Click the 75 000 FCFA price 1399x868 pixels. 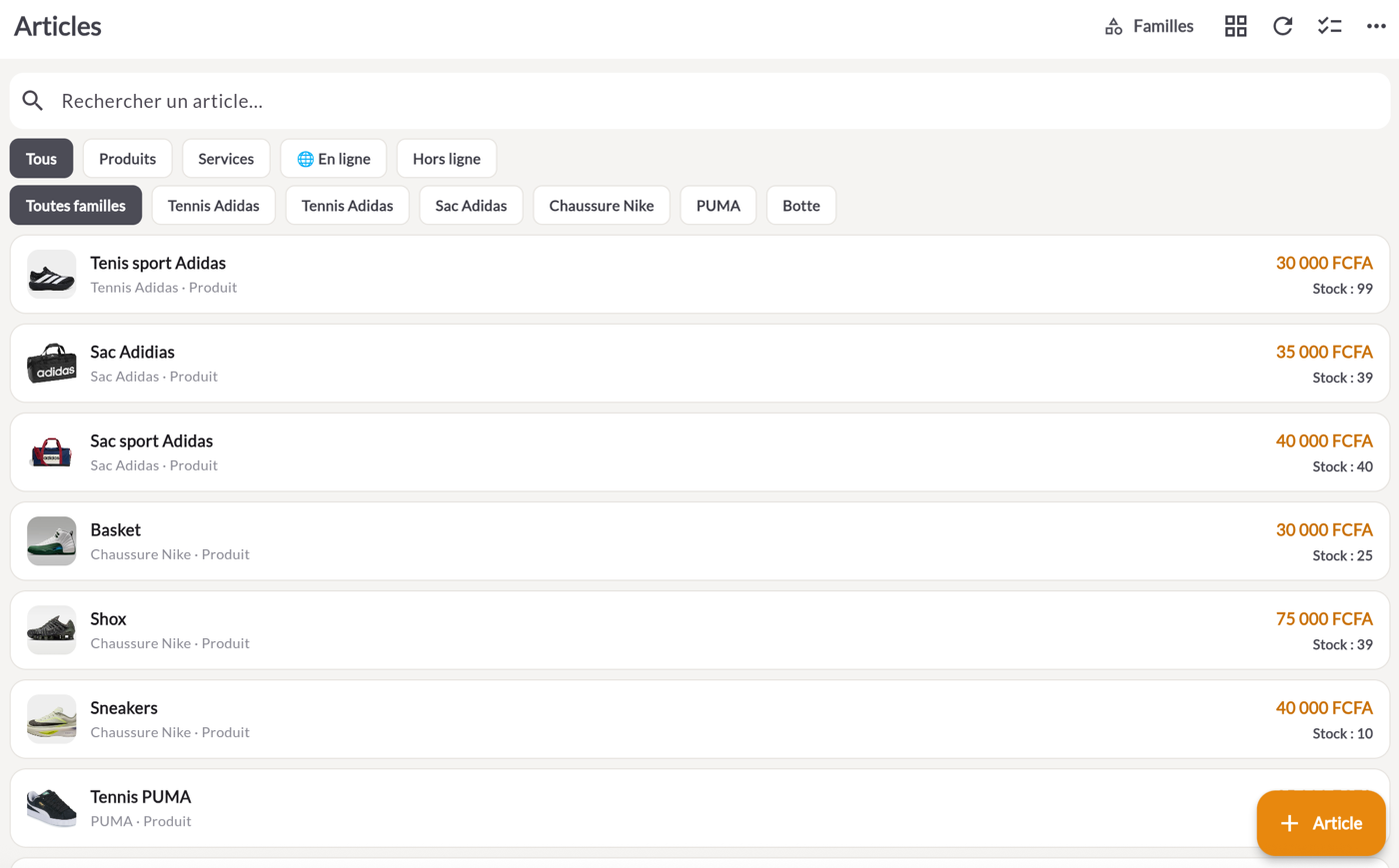[x=1324, y=618]
